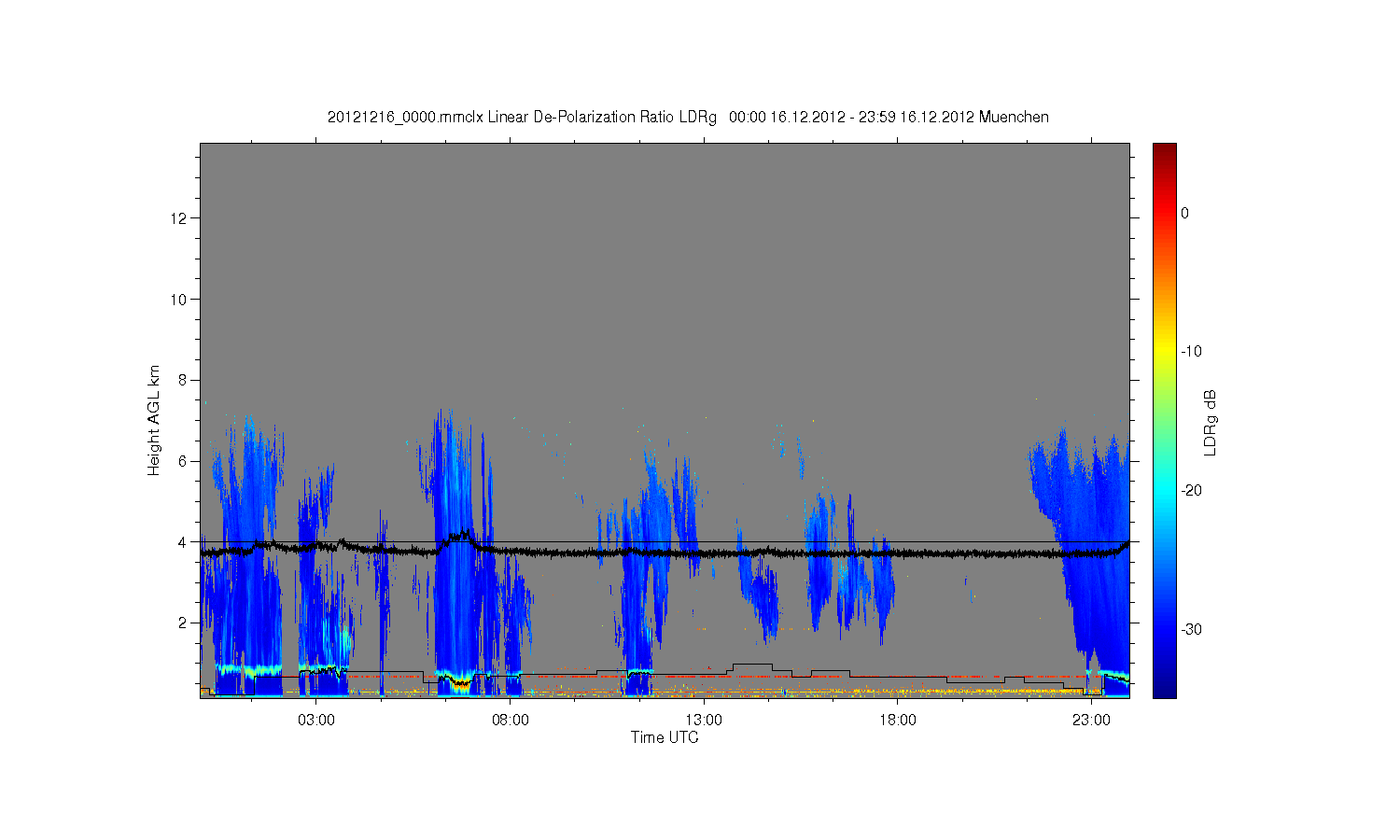Viewport: 1400px width, 840px height.
Task: Click the dark red top of the colorbar
Action: [x=1164, y=149]
